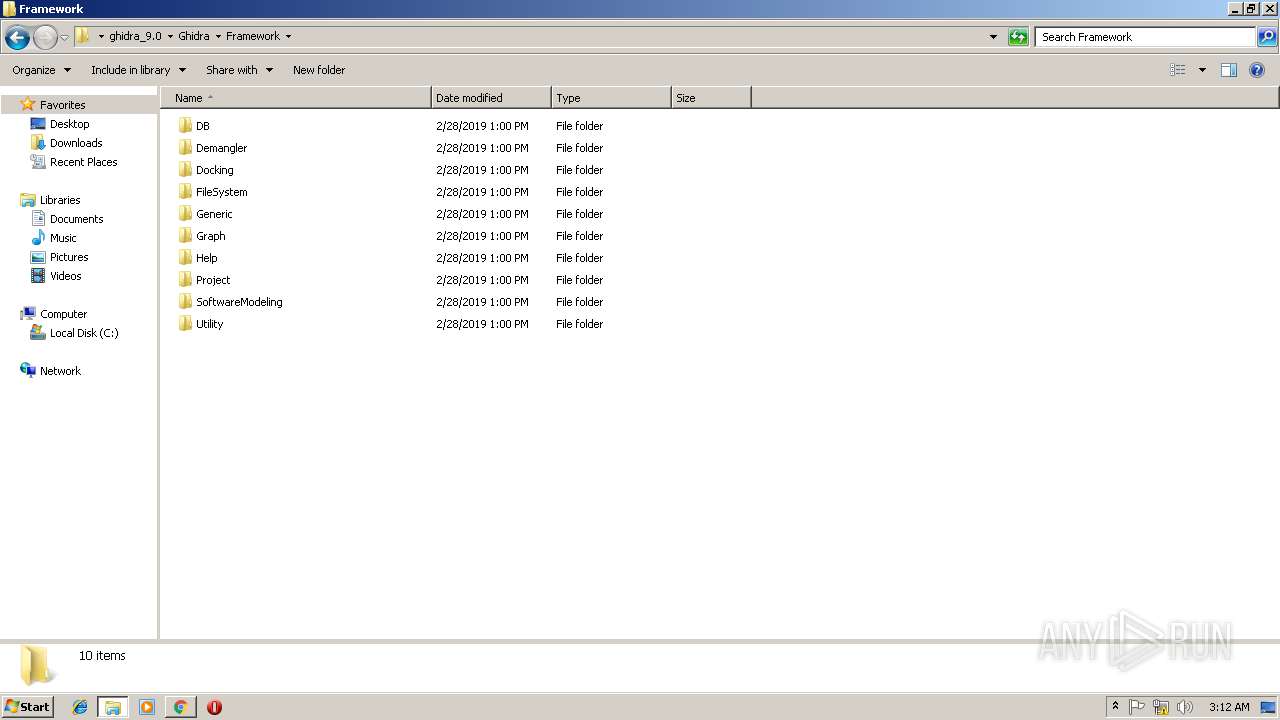Select the Ghidra breadcrumb segment

click(194, 37)
